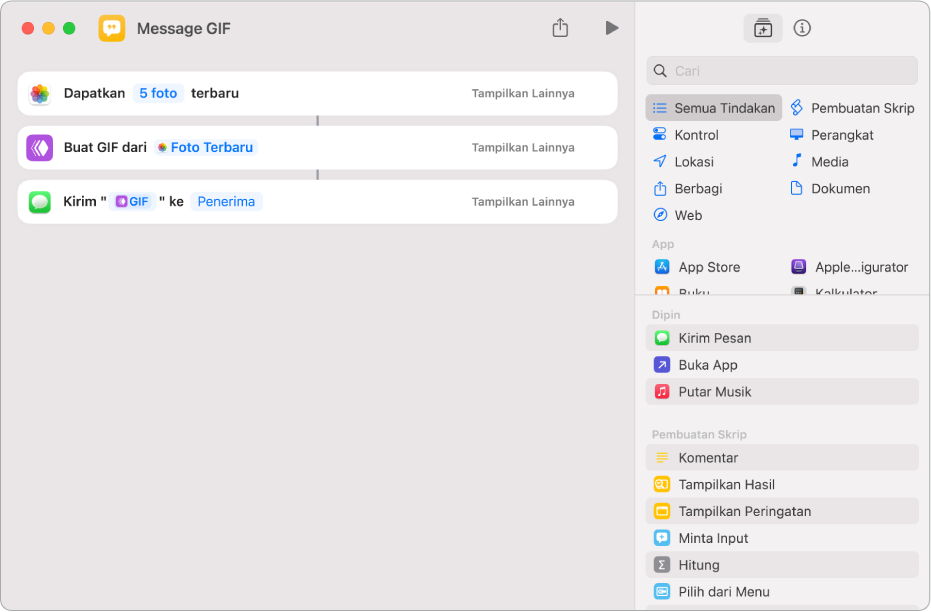This screenshot has height=612, width=931.
Task: Add the Pilih dari Menu action
Action: [782, 591]
